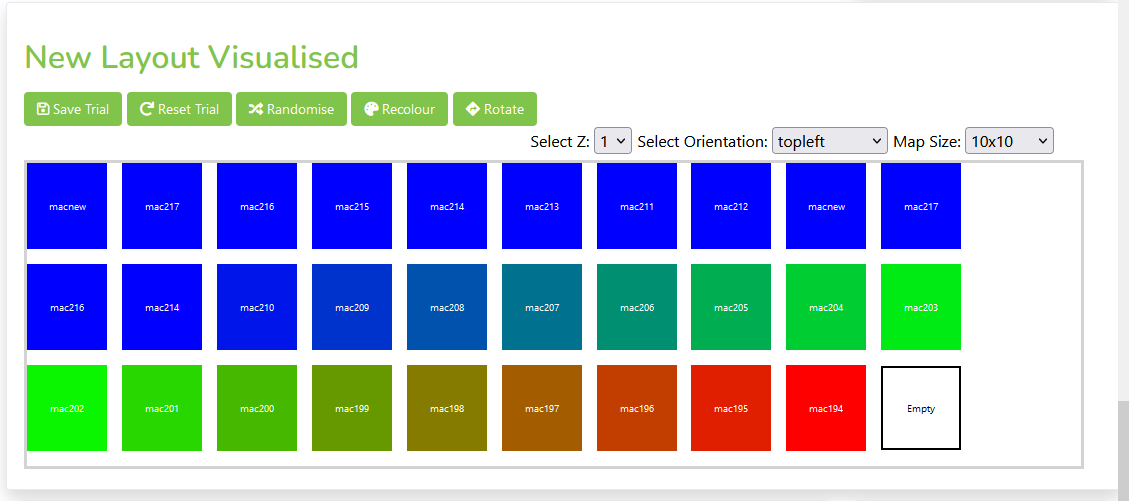The width and height of the screenshot is (1129, 501).
Task: Hit the Randomise shuffle icon
Action: [x=256, y=109]
